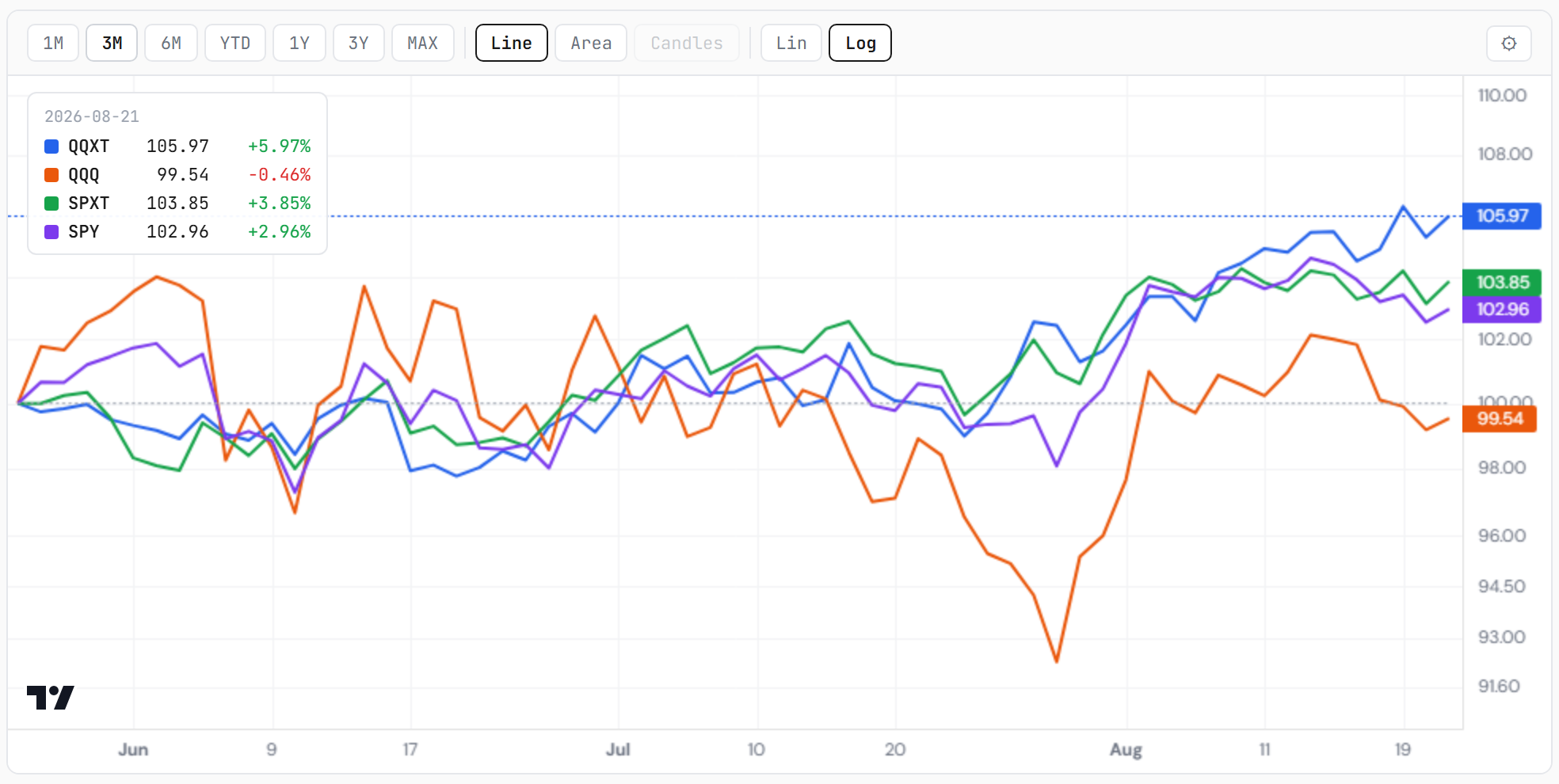Image resolution: width=1559 pixels, height=784 pixels.
Task: Switch to the 1Y range
Action: point(299,43)
